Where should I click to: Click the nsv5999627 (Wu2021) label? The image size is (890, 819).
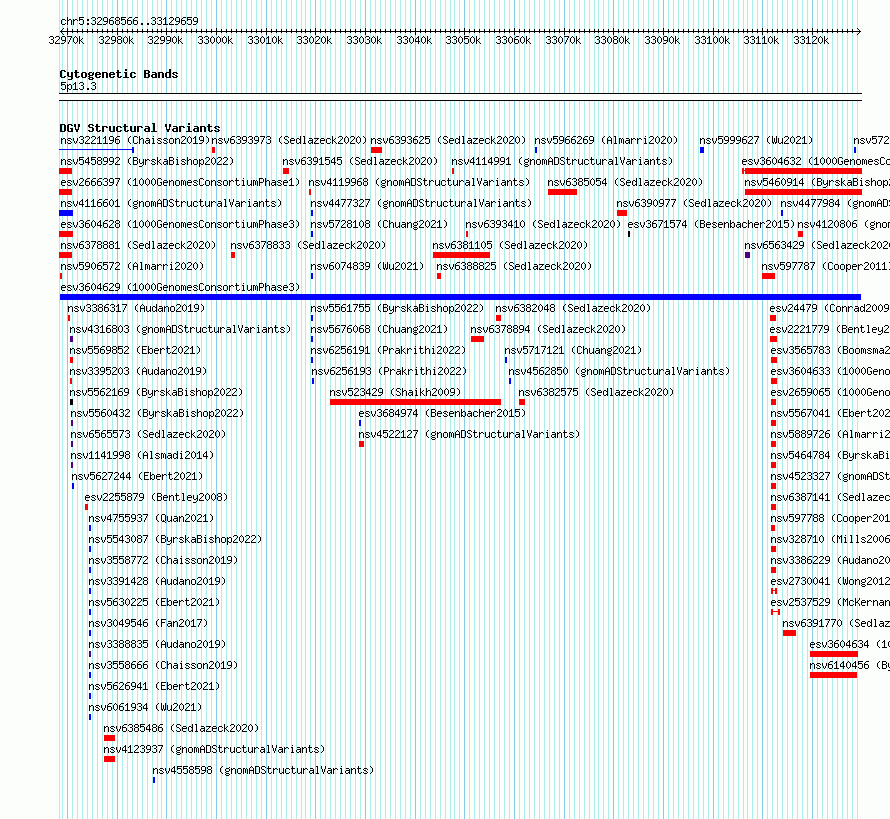tap(756, 140)
